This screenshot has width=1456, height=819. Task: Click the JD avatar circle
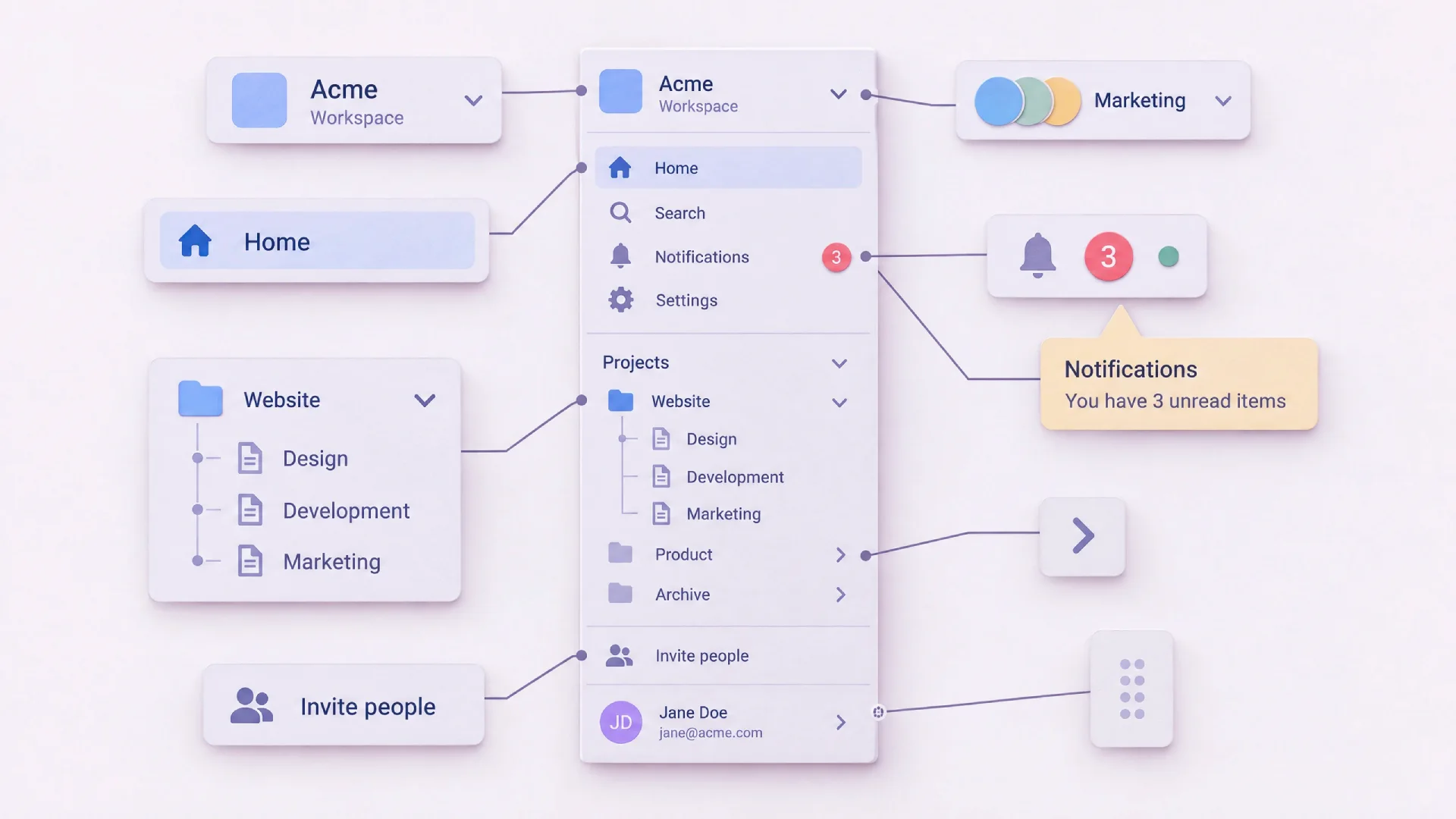[x=621, y=722]
